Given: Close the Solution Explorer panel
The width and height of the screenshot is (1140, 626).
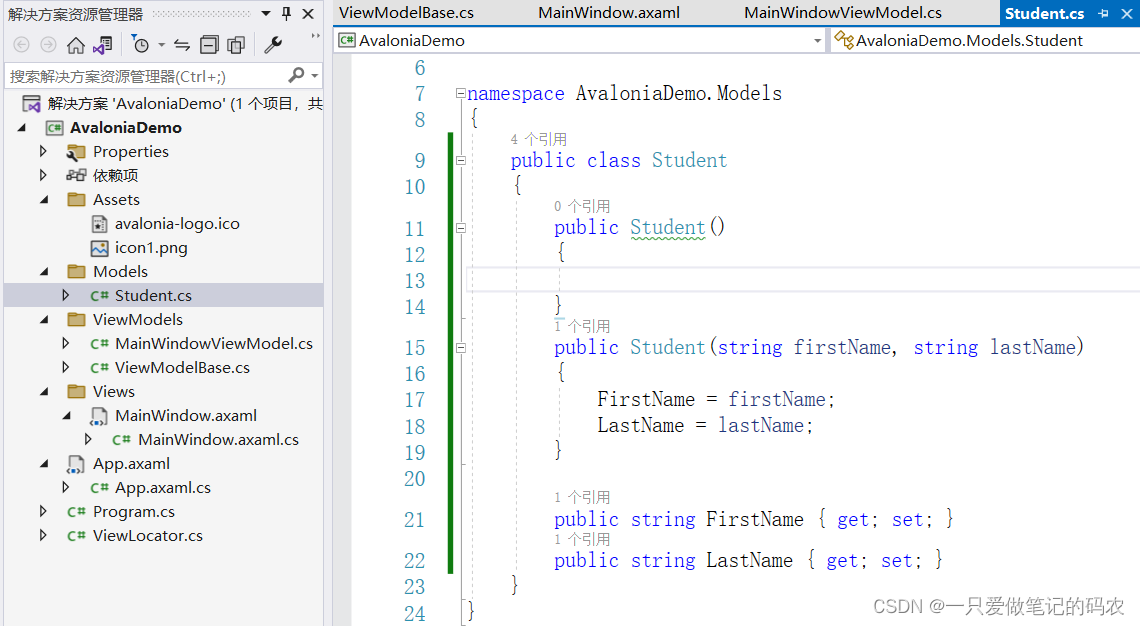Looking at the screenshot, I should tap(308, 14).
